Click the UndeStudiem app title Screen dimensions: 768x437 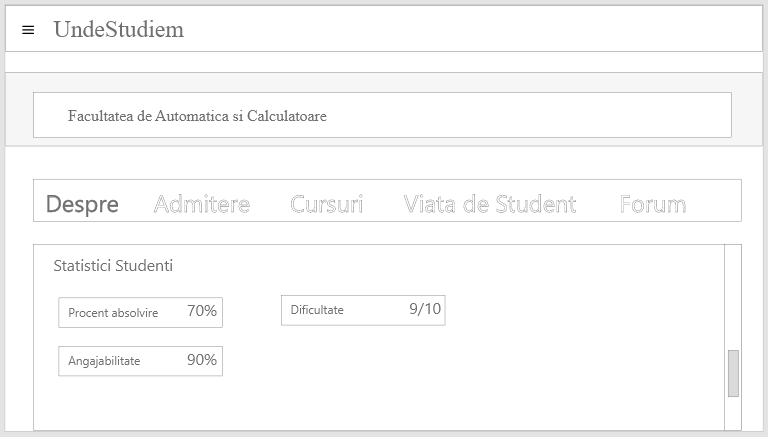pos(118,30)
